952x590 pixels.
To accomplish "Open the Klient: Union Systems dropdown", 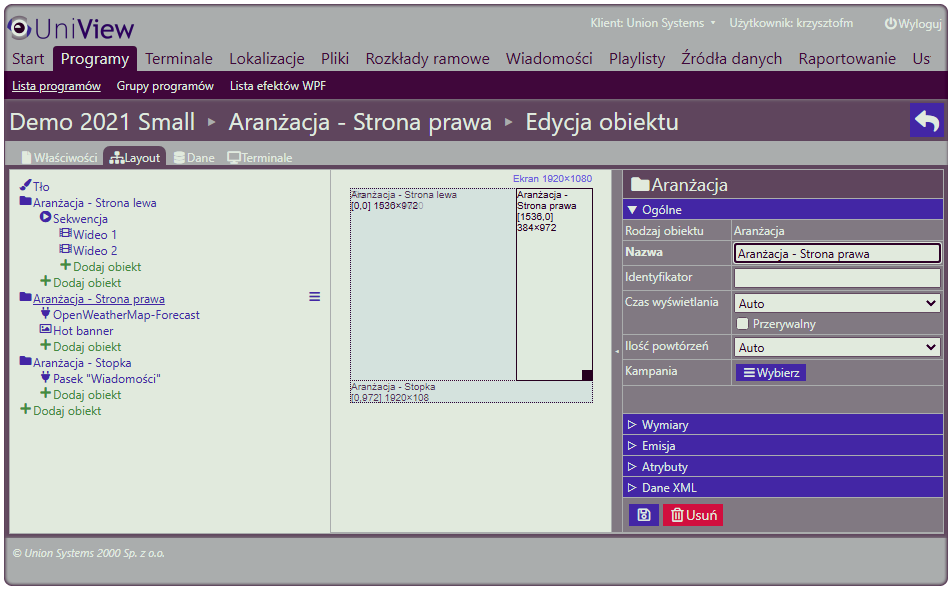I will [x=653, y=23].
